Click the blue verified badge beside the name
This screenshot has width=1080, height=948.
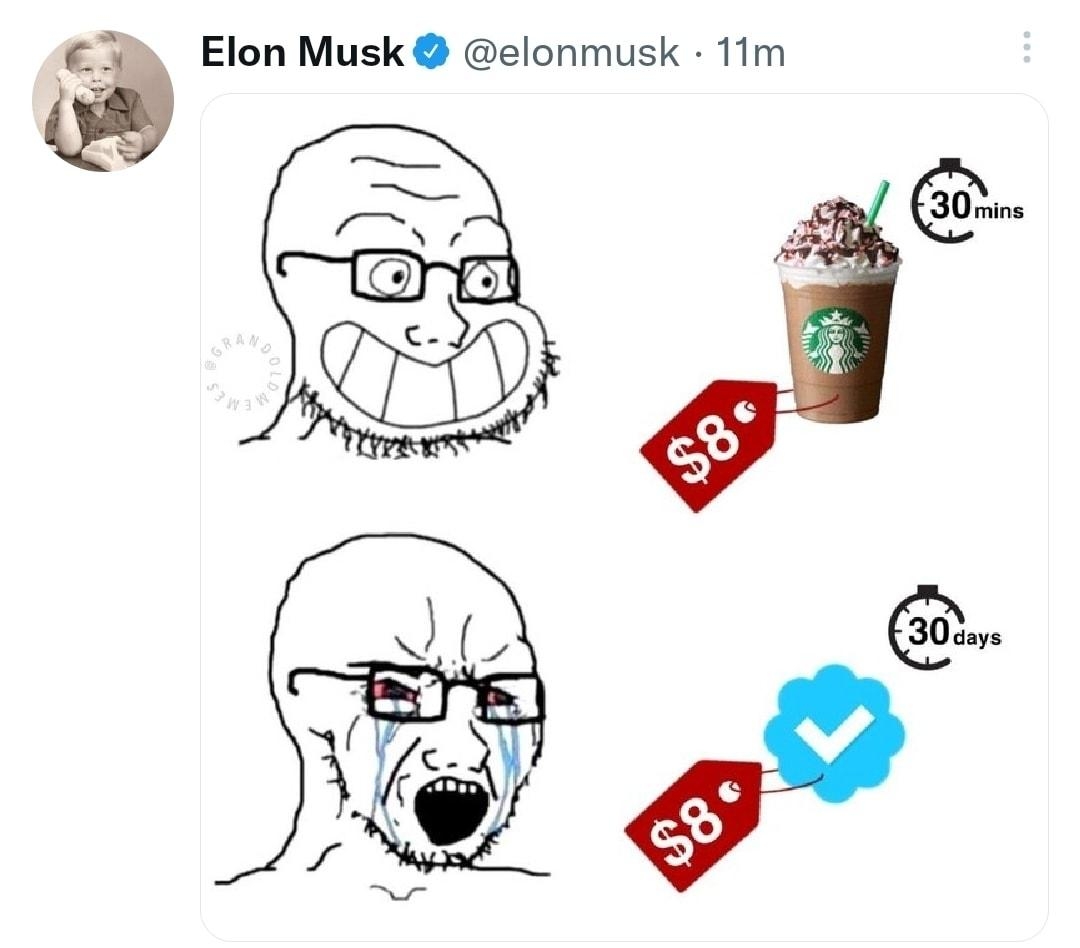[431, 52]
